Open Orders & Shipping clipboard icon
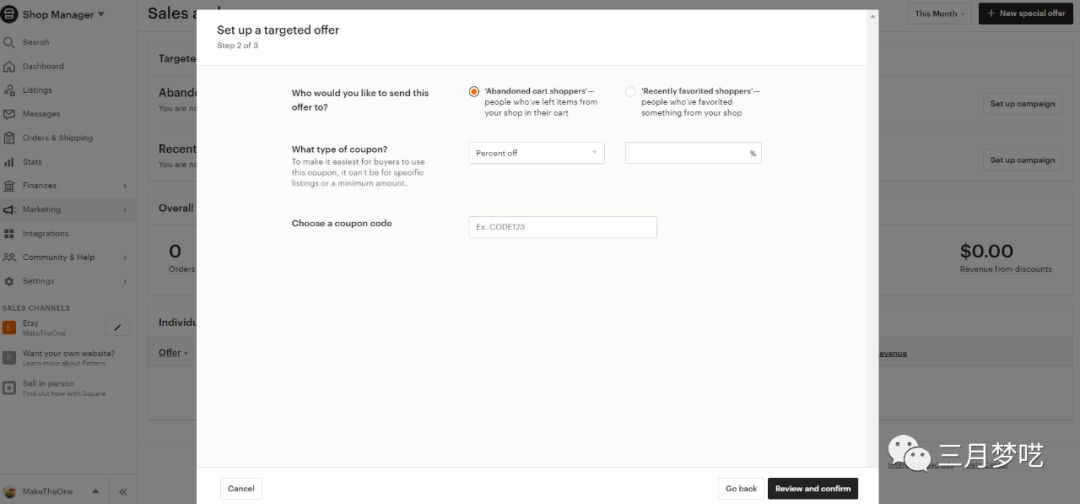 point(9,138)
